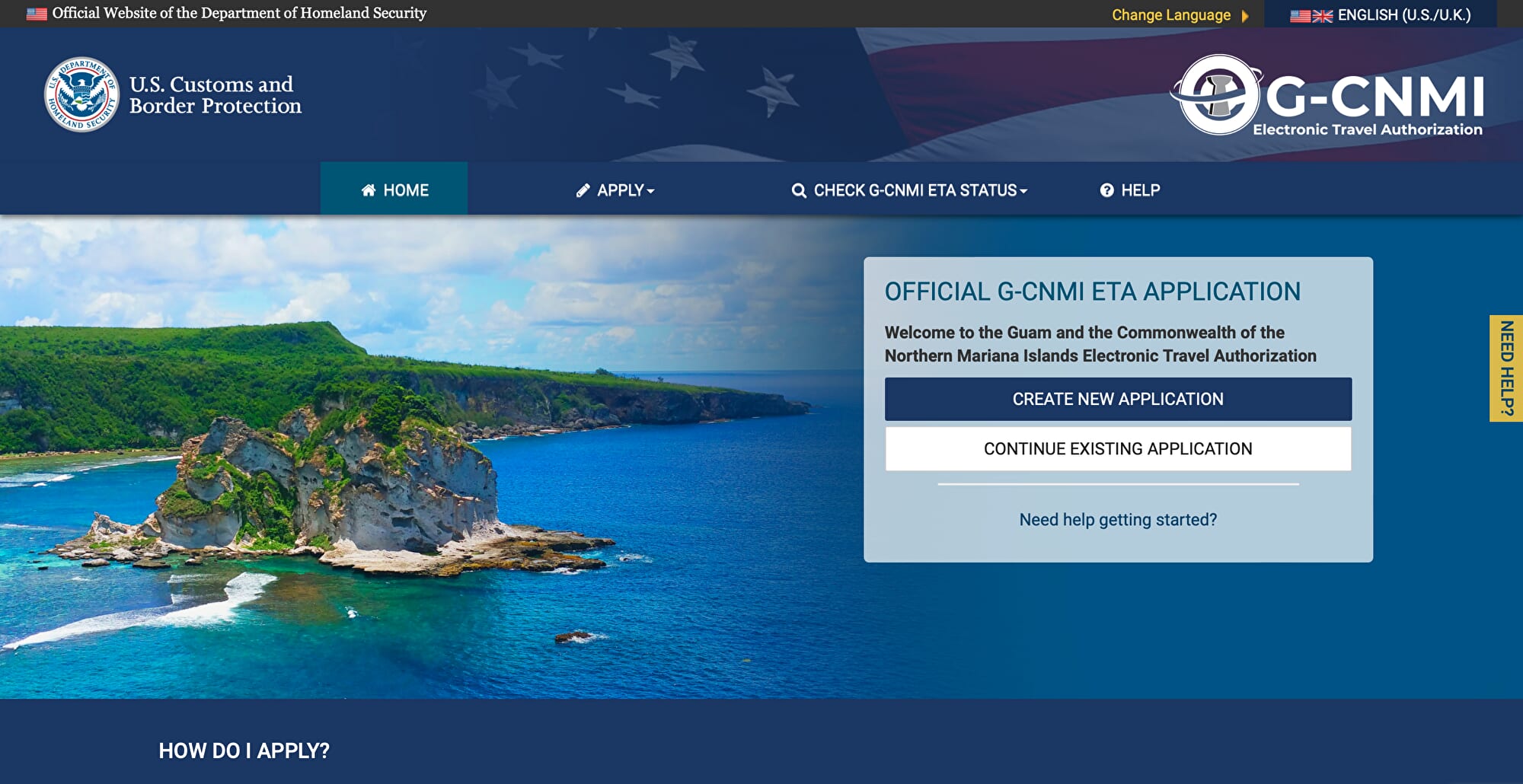The image size is (1523, 784).
Task: Expand the APPLY dropdown caret
Action: (650, 191)
